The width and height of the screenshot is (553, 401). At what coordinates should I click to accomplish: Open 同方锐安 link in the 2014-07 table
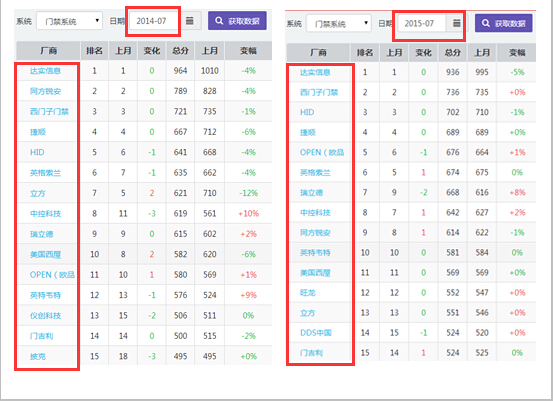(45, 91)
